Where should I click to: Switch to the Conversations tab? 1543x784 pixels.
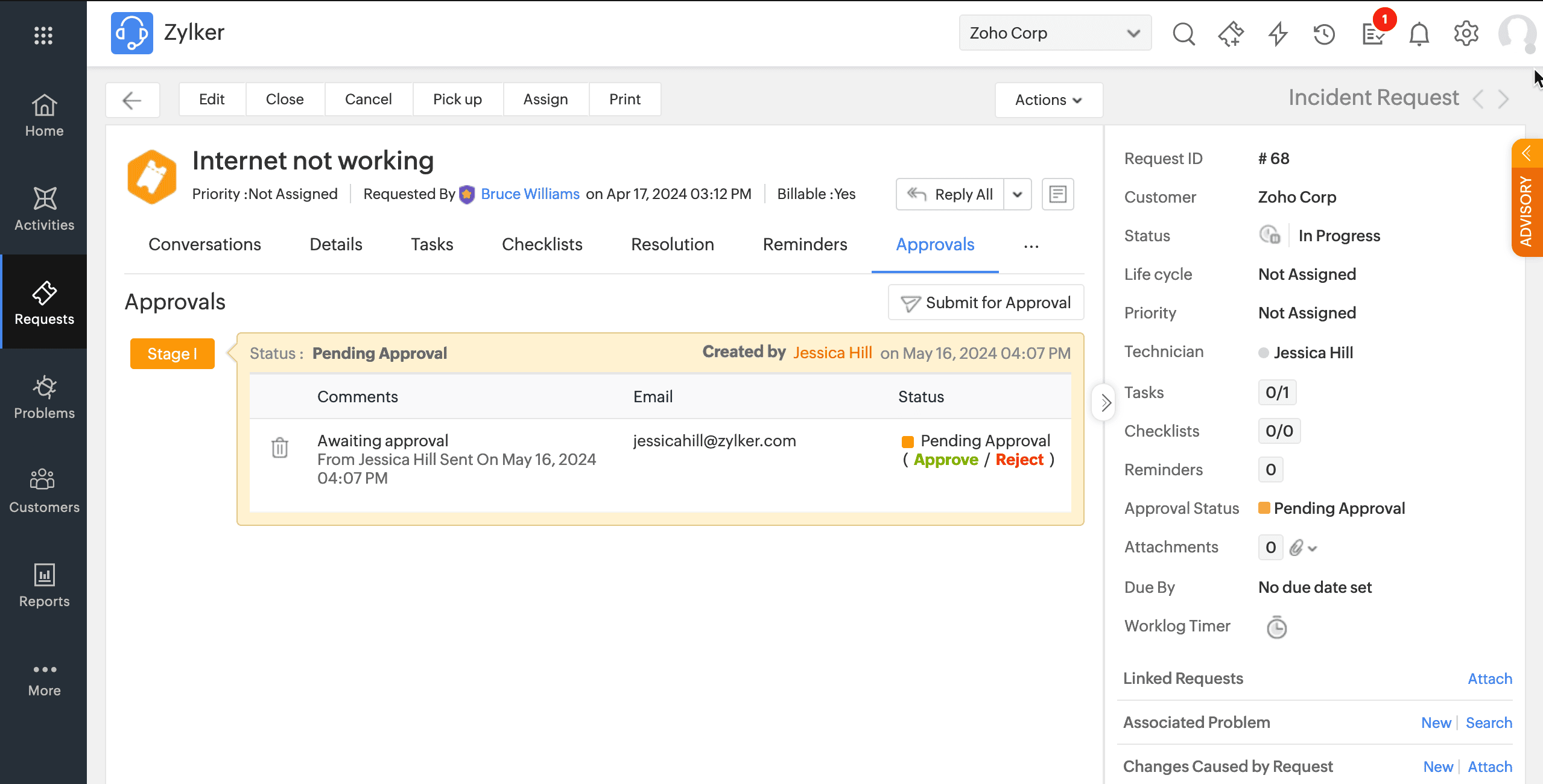(x=204, y=244)
